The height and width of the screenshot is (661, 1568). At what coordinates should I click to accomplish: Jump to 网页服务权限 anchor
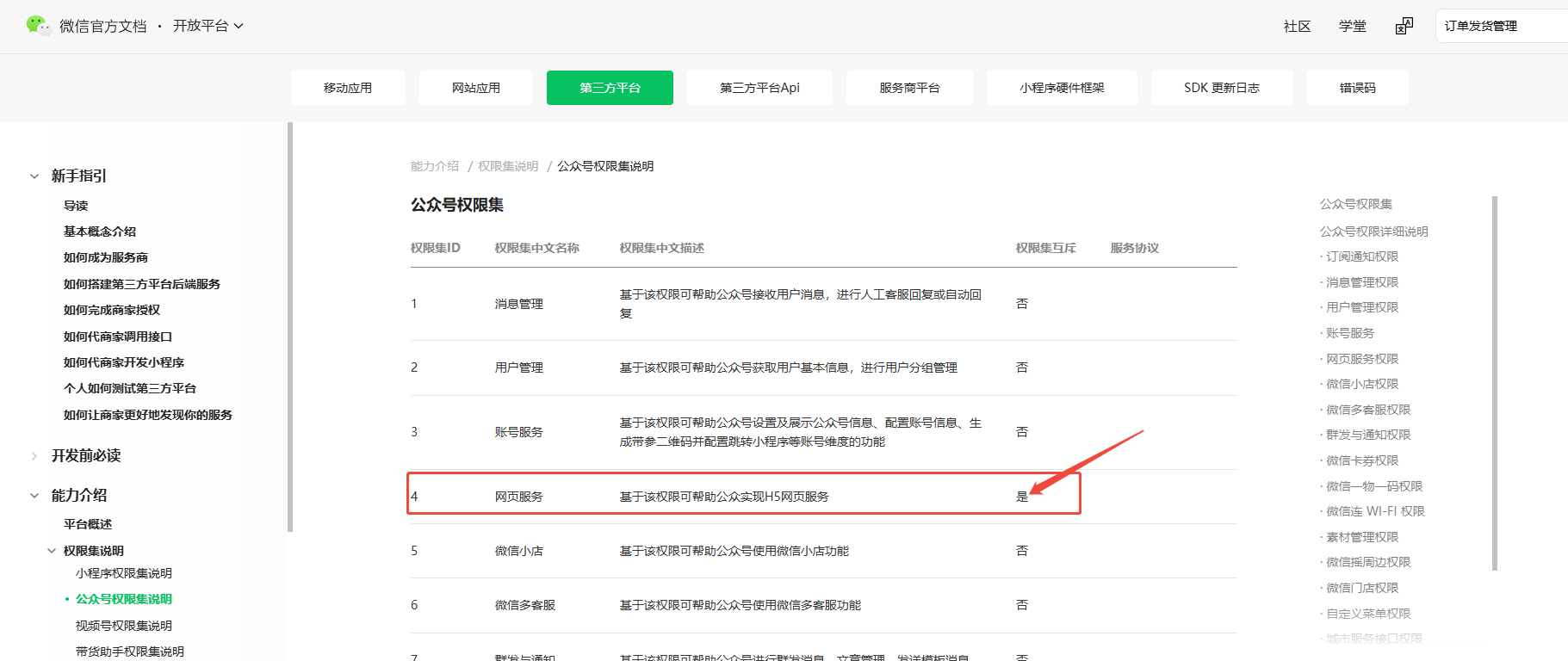(x=1362, y=359)
